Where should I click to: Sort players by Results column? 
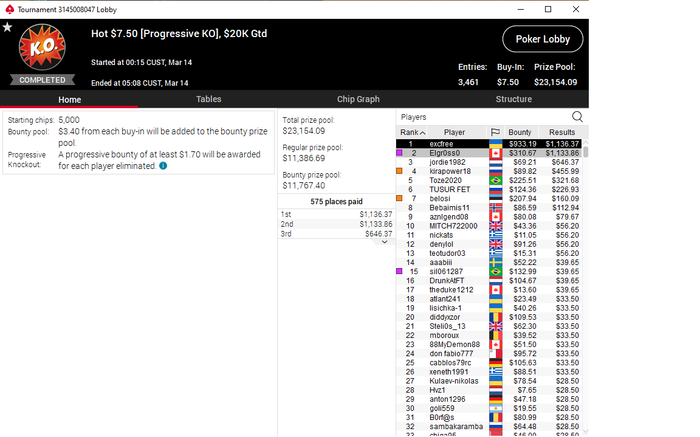[562, 132]
